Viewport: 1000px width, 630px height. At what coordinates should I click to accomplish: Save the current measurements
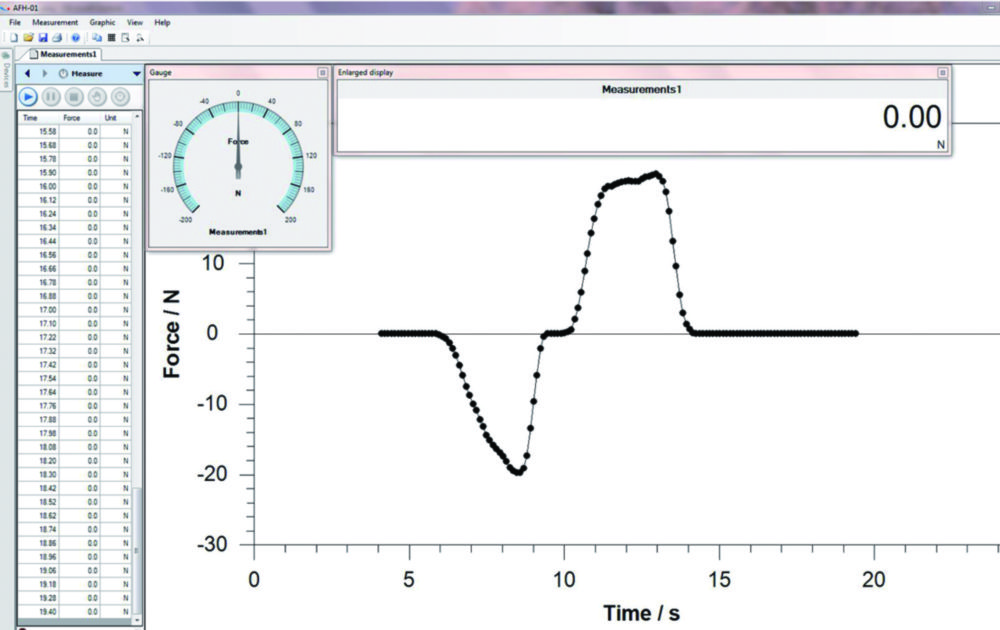pyautogui.click(x=43, y=37)
